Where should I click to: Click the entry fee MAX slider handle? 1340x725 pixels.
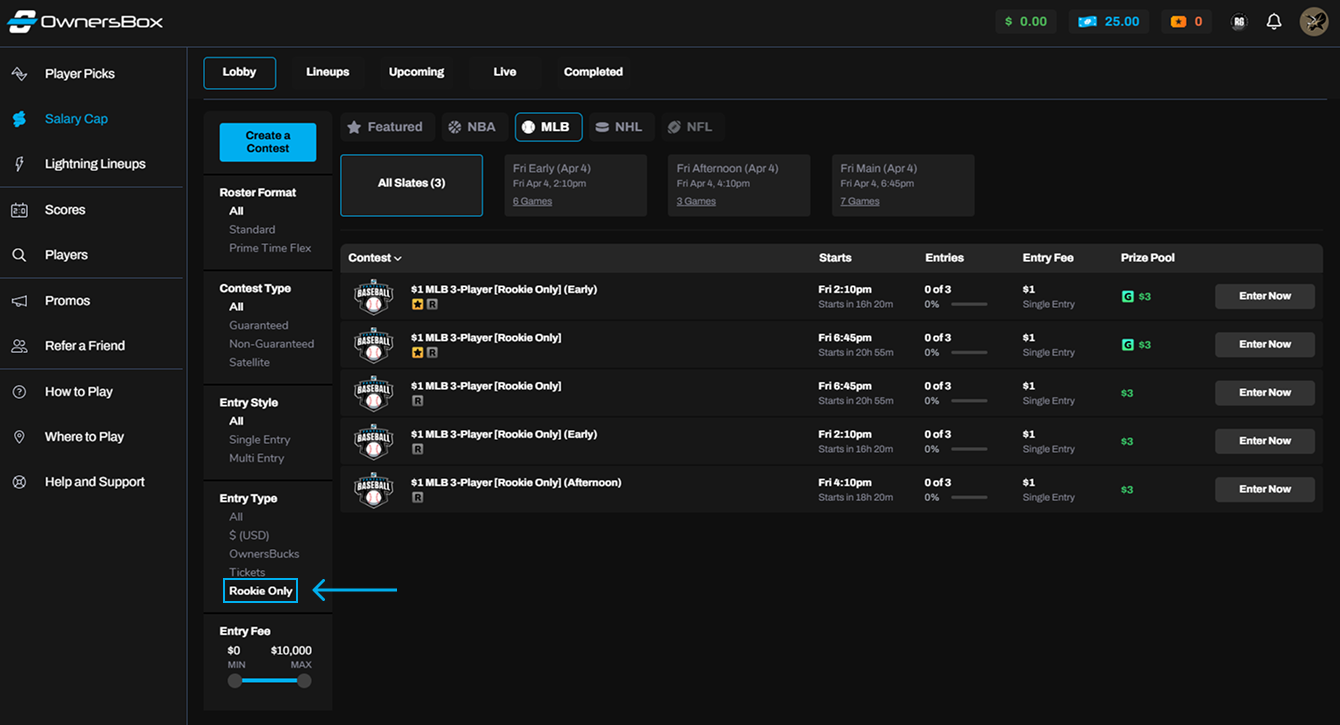point(304,681)
